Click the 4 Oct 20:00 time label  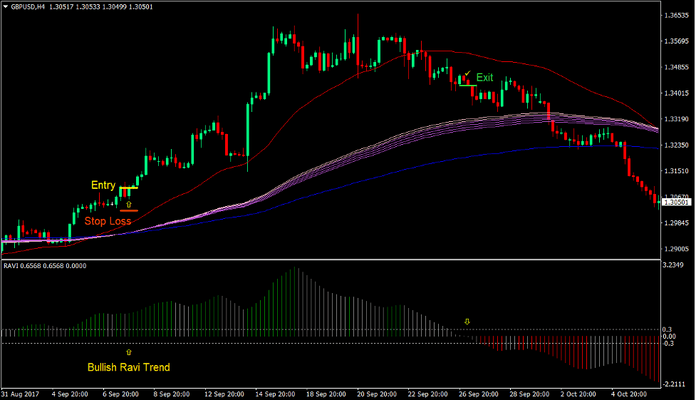click(x=629, y=394)
